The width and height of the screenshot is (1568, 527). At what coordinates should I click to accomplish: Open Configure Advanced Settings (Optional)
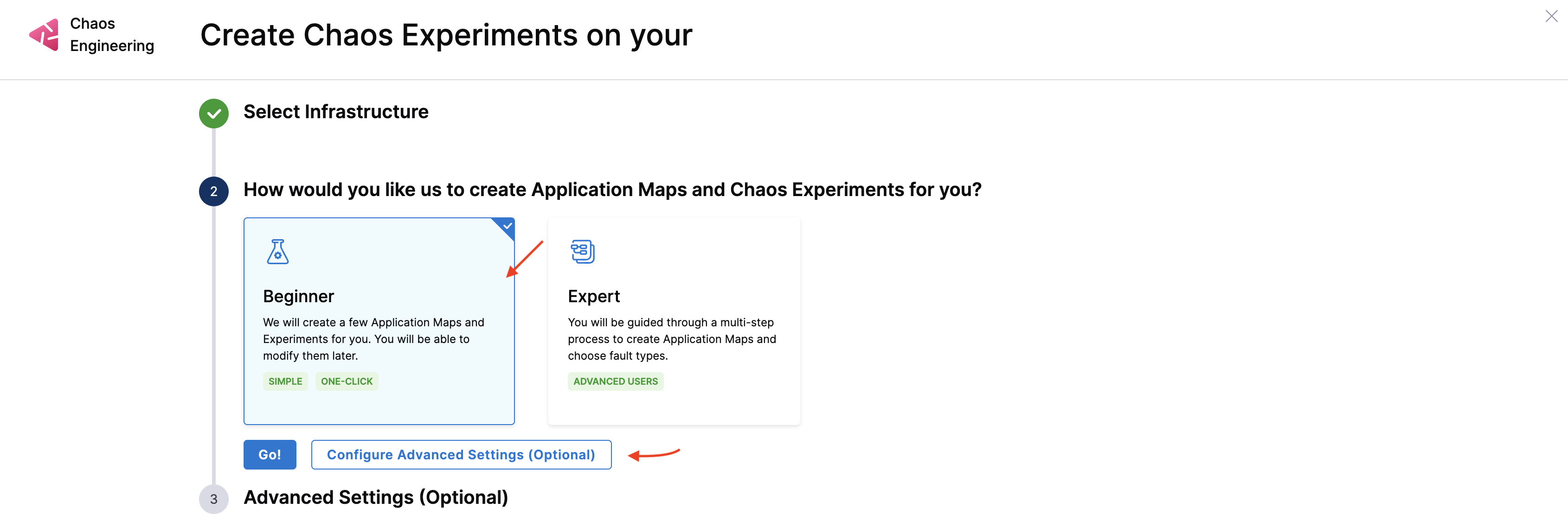tap(461, 455)
